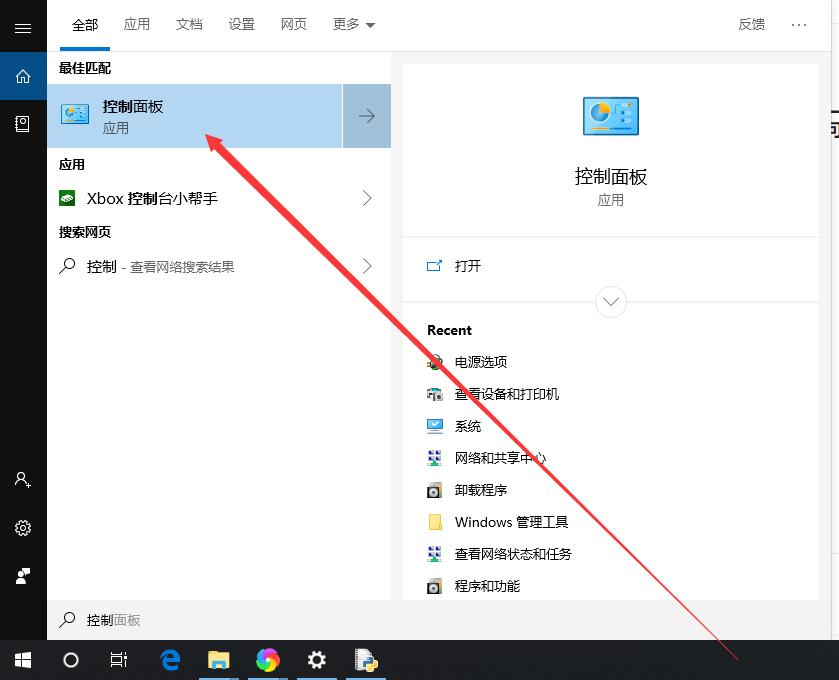Open the hamburger menu in the sidebar

click(x=22, y=27)
